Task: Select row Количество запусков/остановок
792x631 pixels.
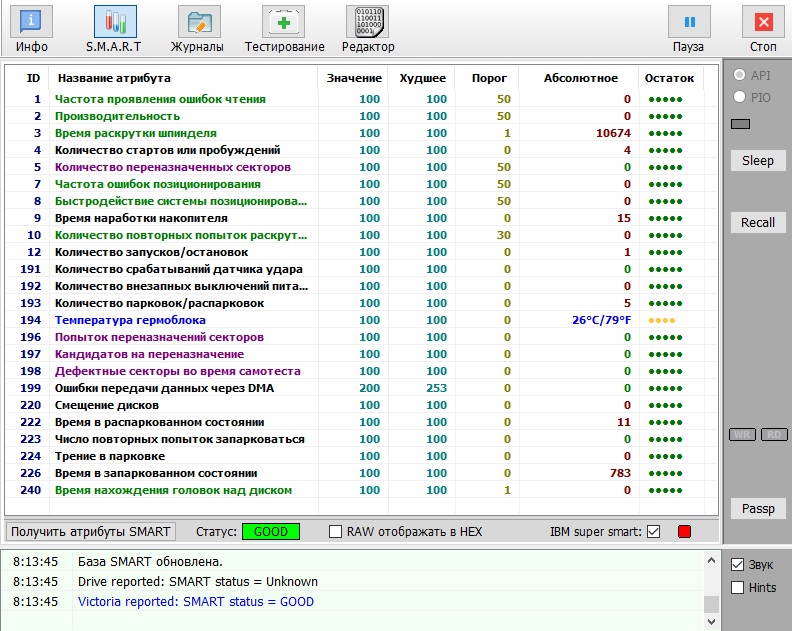Action: click(361, 252)
